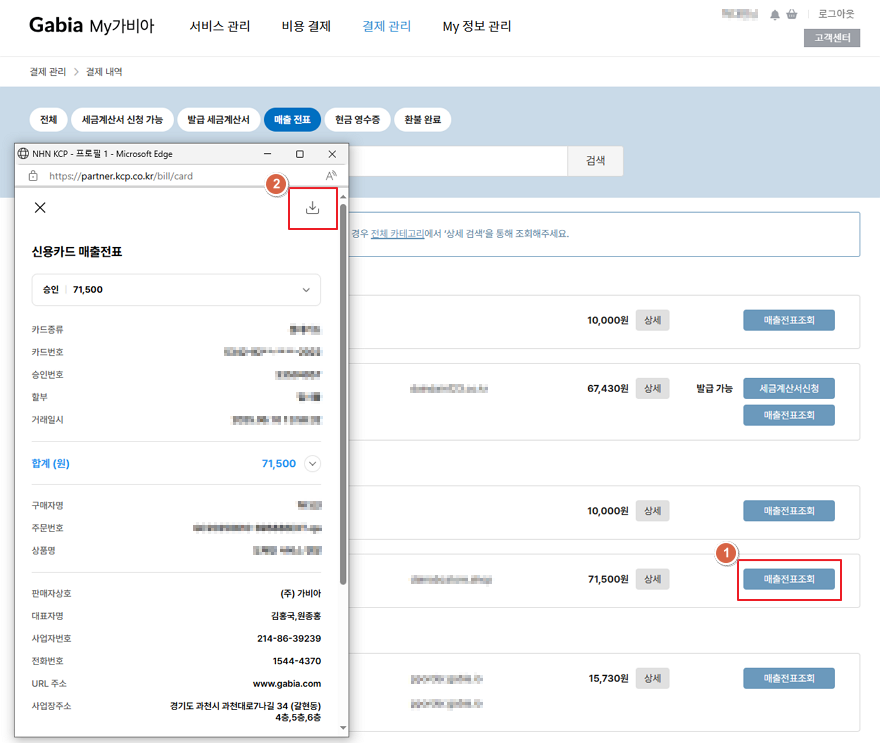Open the My 정보 관리 menu
Image resolution: width=880 pixels, height=743 pixels.
[477, 26]
